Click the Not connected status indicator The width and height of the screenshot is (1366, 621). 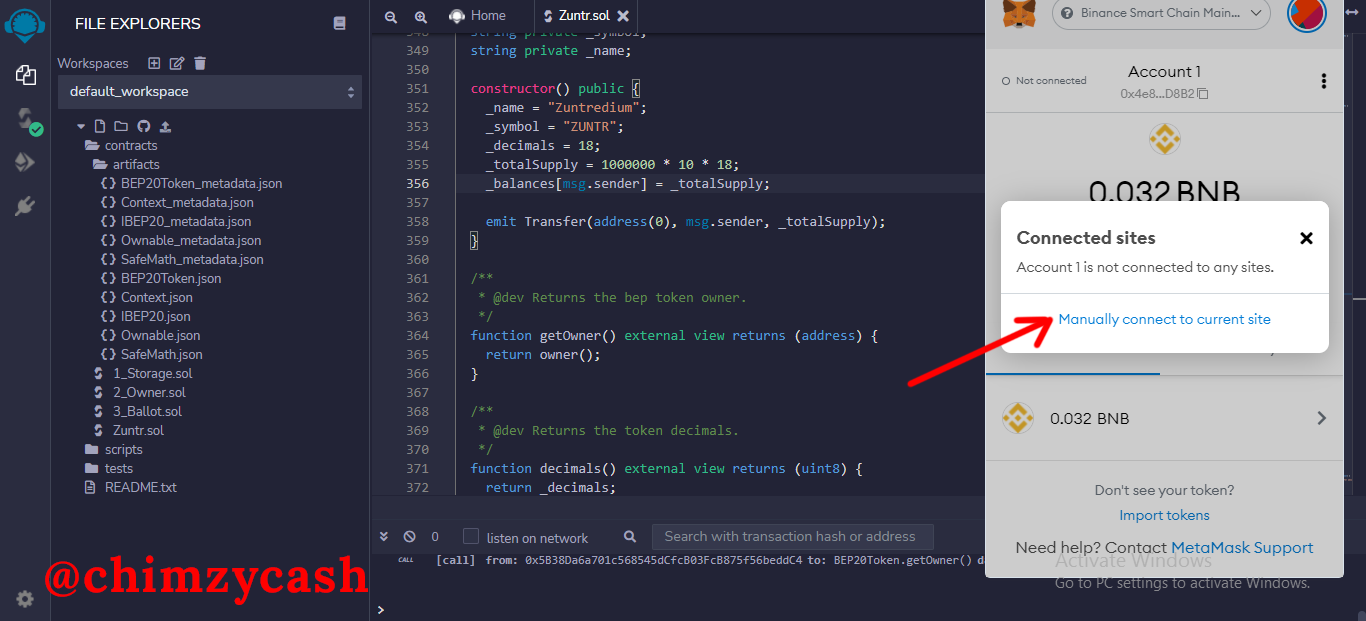coord(1044,81)
